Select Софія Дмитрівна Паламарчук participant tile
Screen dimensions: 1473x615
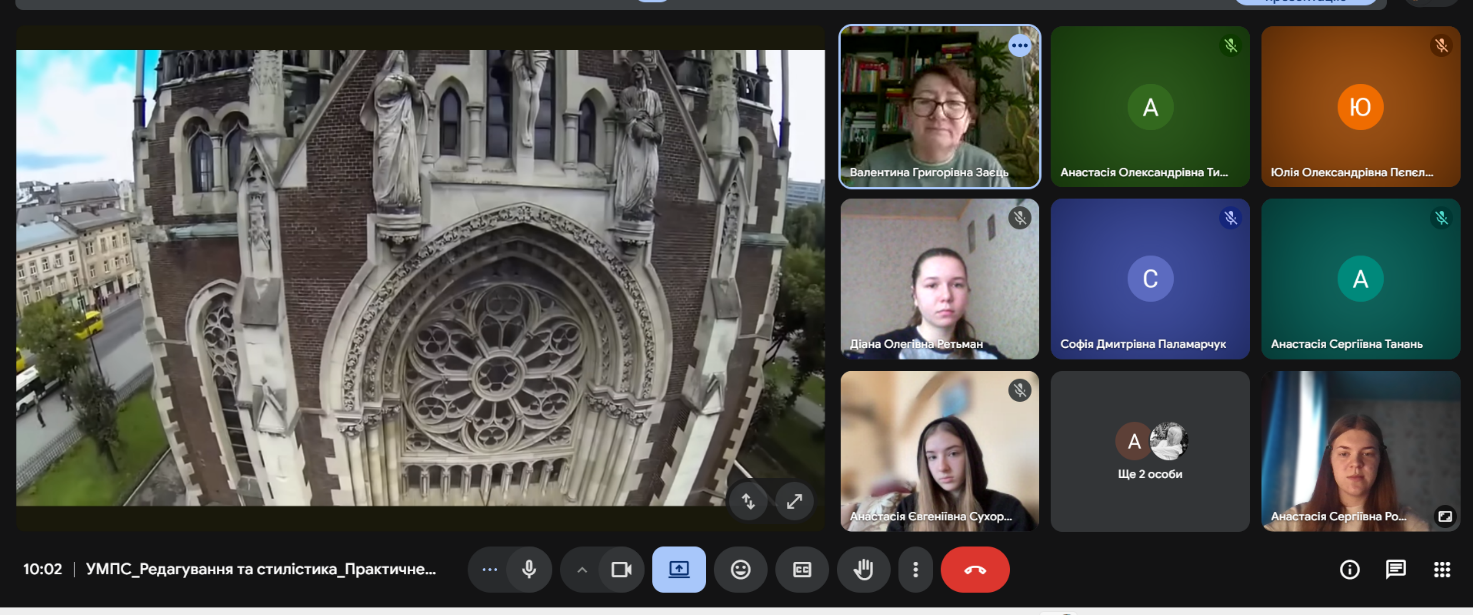1150,280
